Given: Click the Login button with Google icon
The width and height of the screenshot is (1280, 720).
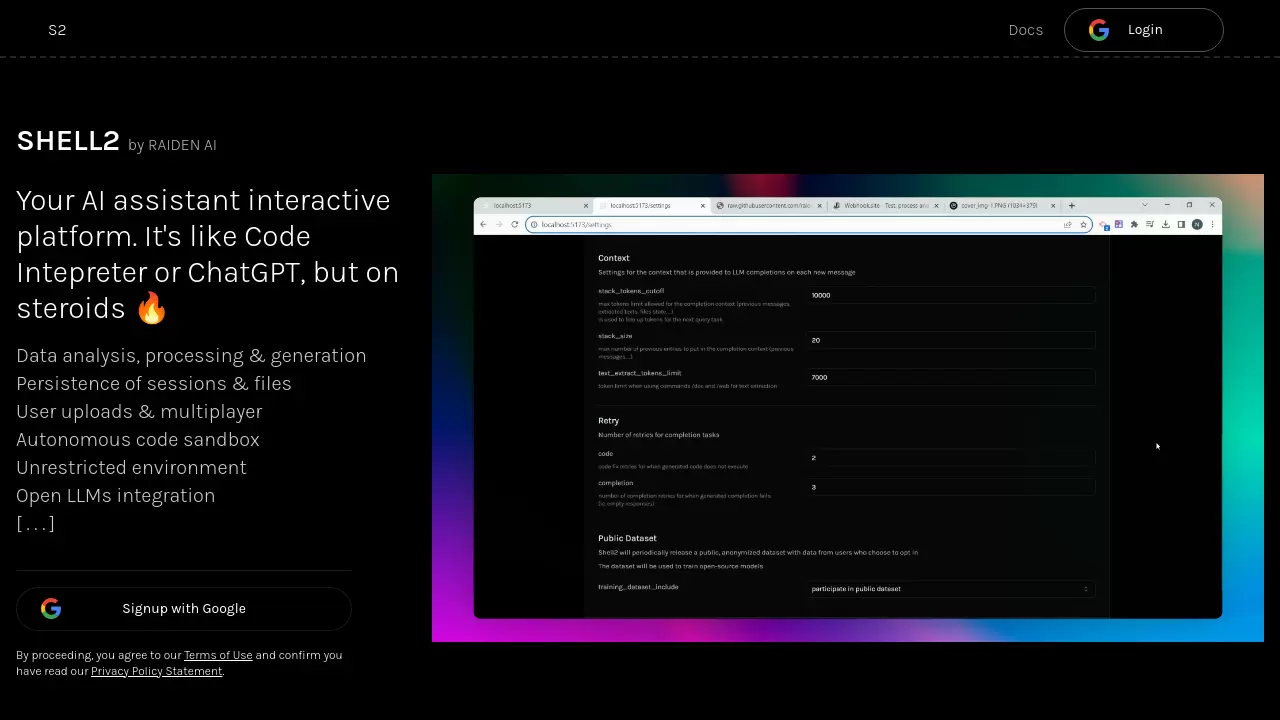Looking at the screenshot, I should [x=1144, y=30].
